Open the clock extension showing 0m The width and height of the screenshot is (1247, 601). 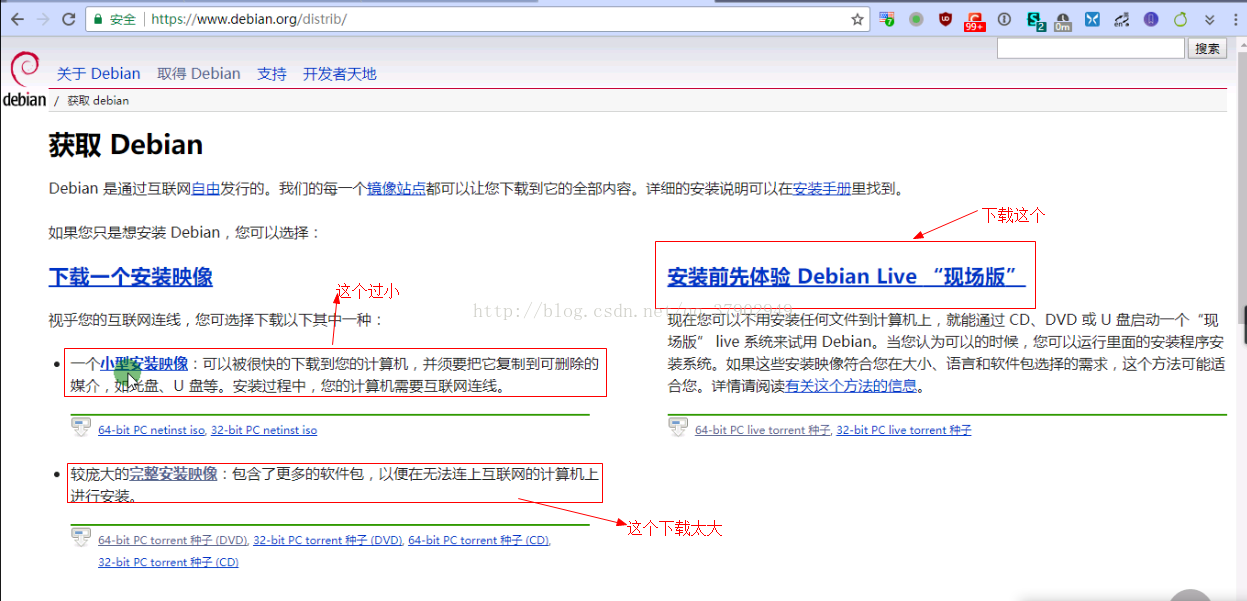[x=1063, y=20]
